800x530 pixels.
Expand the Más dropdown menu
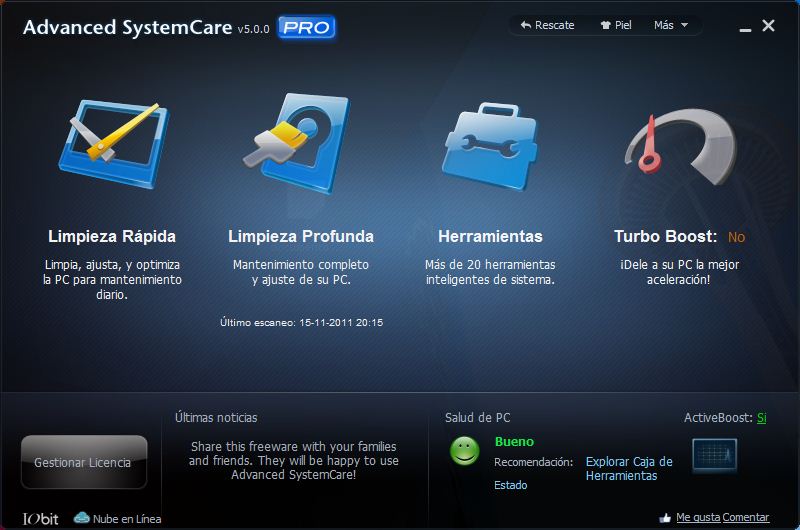[671, 25]
